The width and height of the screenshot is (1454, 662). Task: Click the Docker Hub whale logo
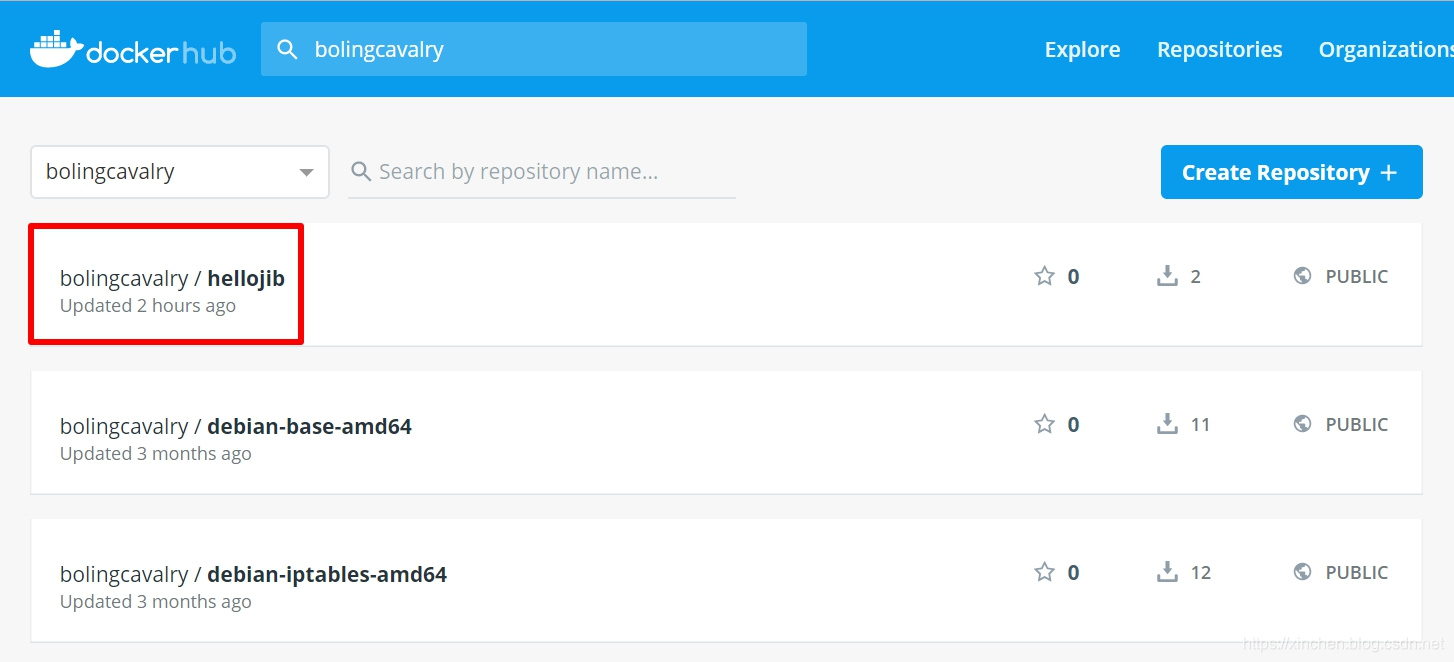pyautogui.click(x=56, y=49)
